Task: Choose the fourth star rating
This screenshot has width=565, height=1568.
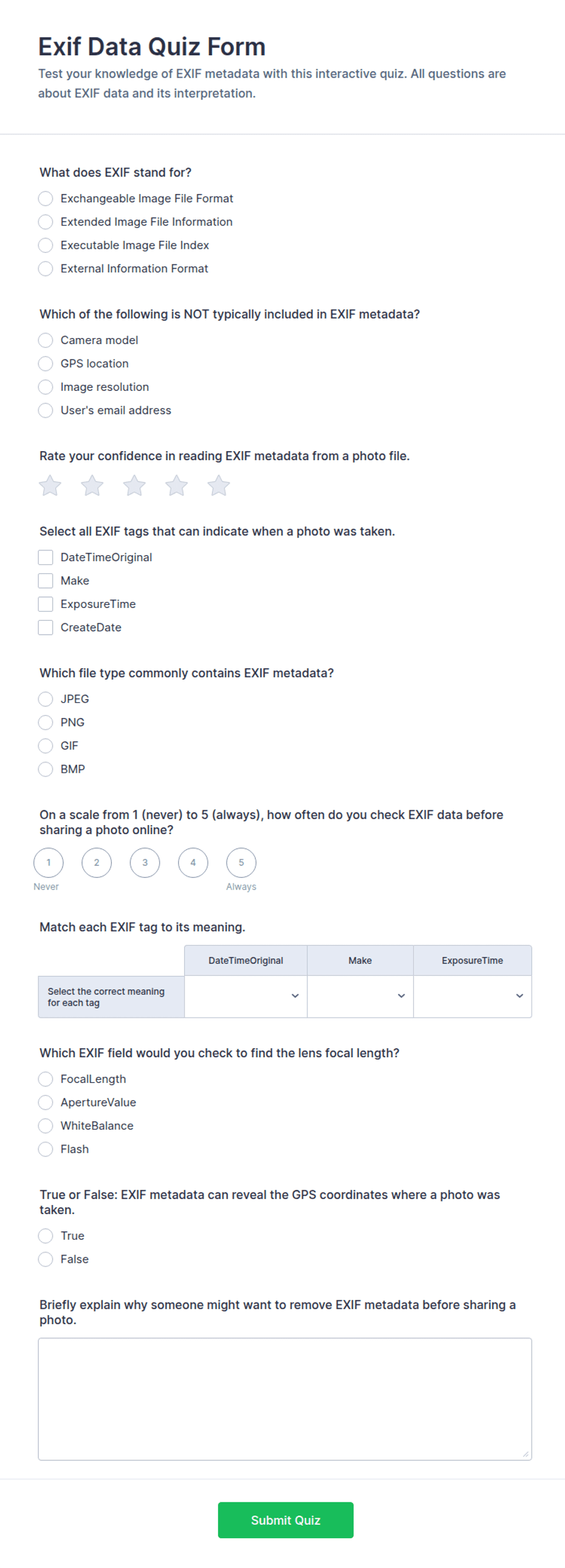Action: [x=176, y=486]
